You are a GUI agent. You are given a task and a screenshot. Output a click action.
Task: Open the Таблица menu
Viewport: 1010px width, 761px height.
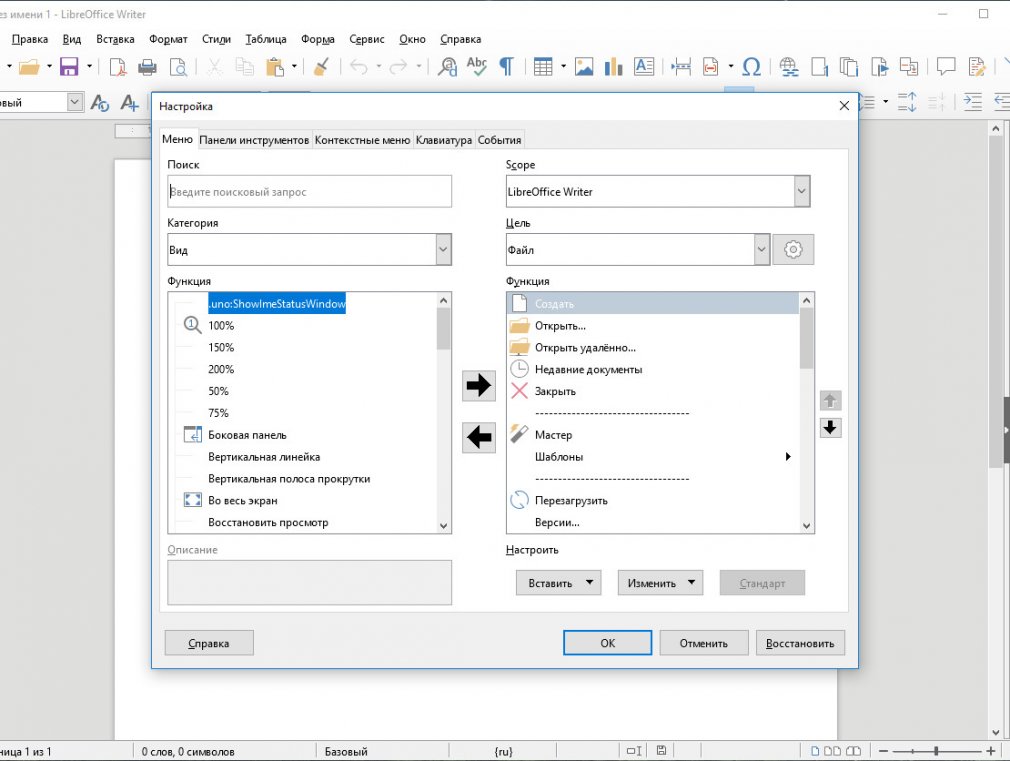265,39
